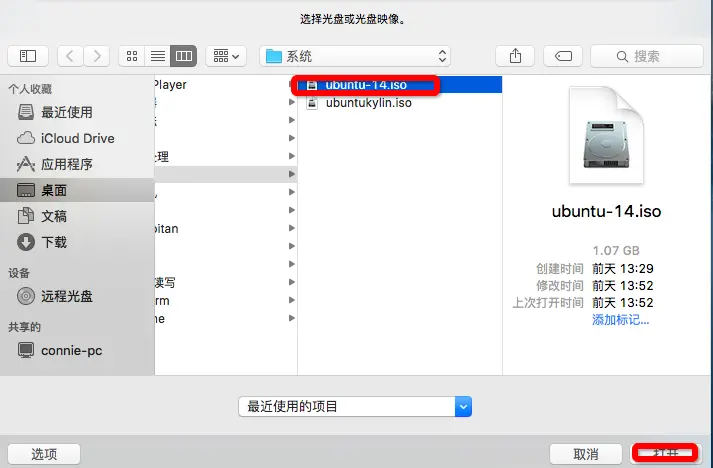Viewport: 713px width, 468px height.
Task: Click the 上次打开时间 value 前天 13:52
Action: [x=623, y=302]
